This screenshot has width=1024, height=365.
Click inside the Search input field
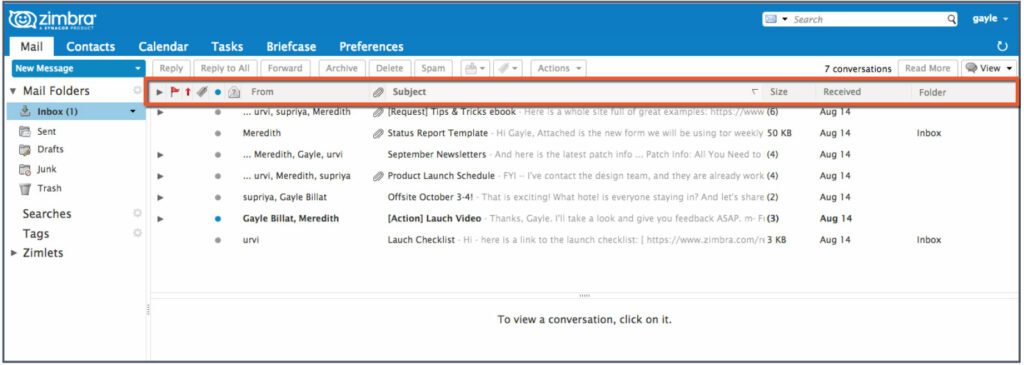pos(869,20)
